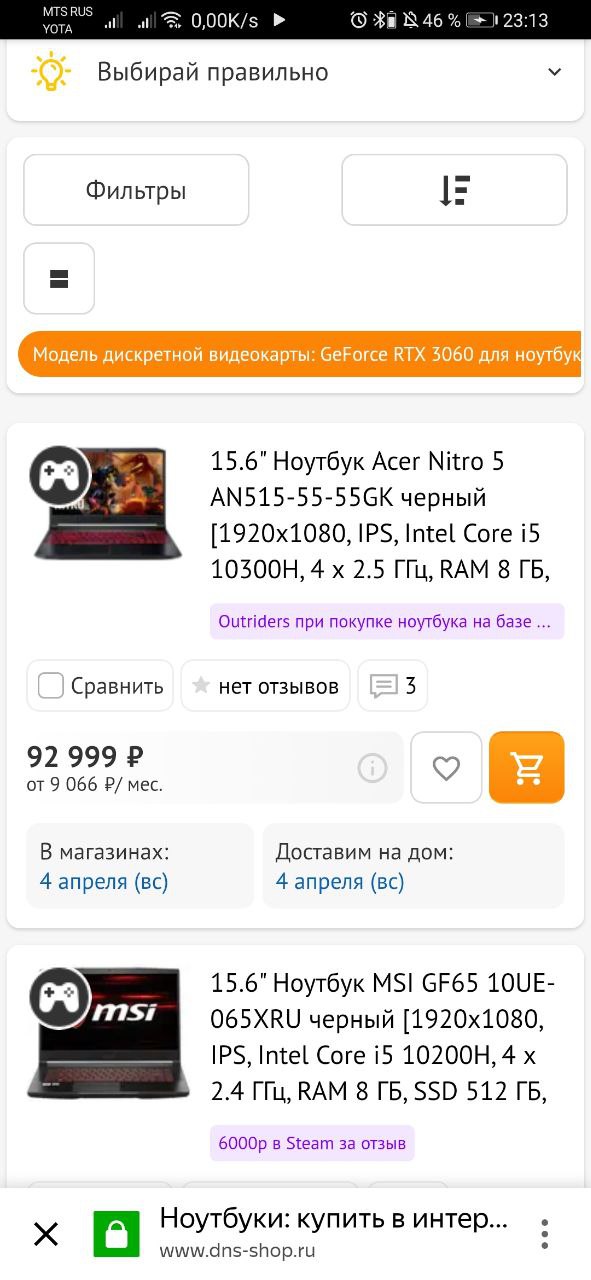Image resolution: width=591 pixels, height=1280 pixels.
Task: Open the Фильтры button
Action: pos(136,190)
